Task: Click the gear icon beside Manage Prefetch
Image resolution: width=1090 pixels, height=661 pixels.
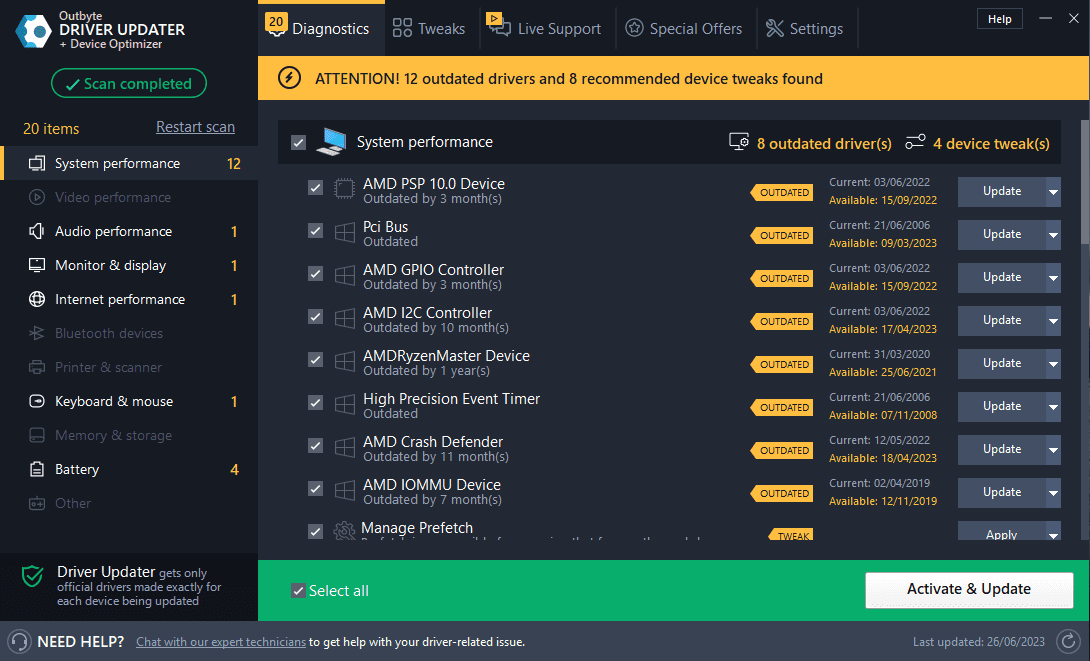Action: coord(344,531)
